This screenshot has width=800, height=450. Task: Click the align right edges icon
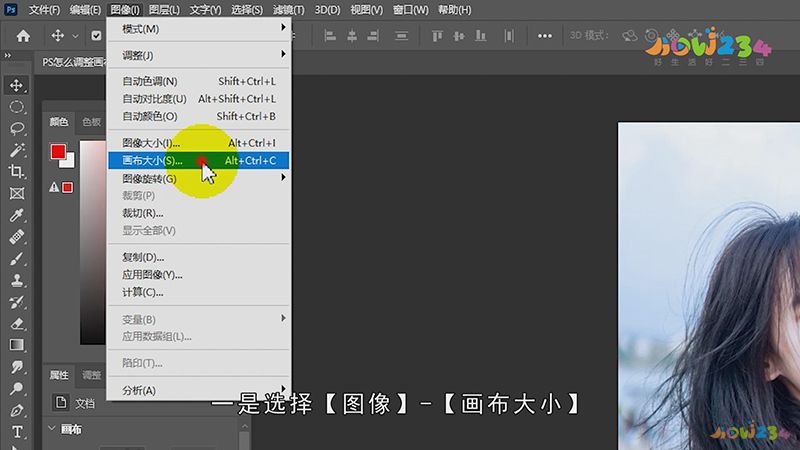(373, 36)
